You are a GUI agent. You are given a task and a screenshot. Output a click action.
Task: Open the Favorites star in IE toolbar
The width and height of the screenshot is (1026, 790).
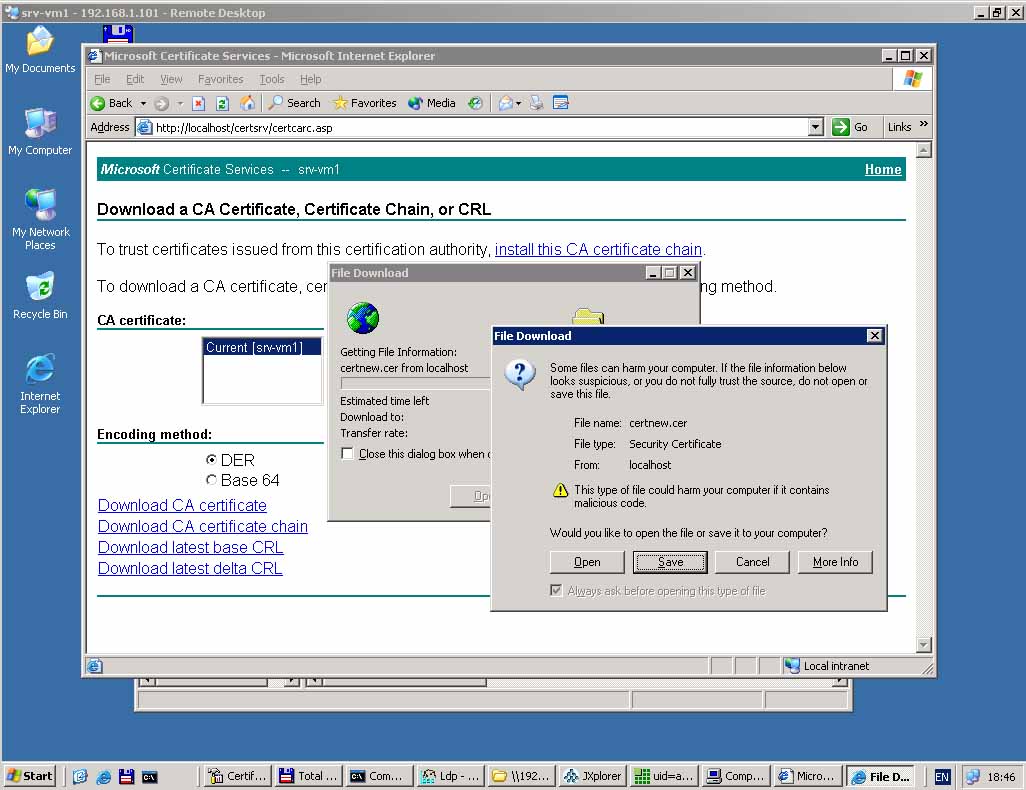pos(364,103)
